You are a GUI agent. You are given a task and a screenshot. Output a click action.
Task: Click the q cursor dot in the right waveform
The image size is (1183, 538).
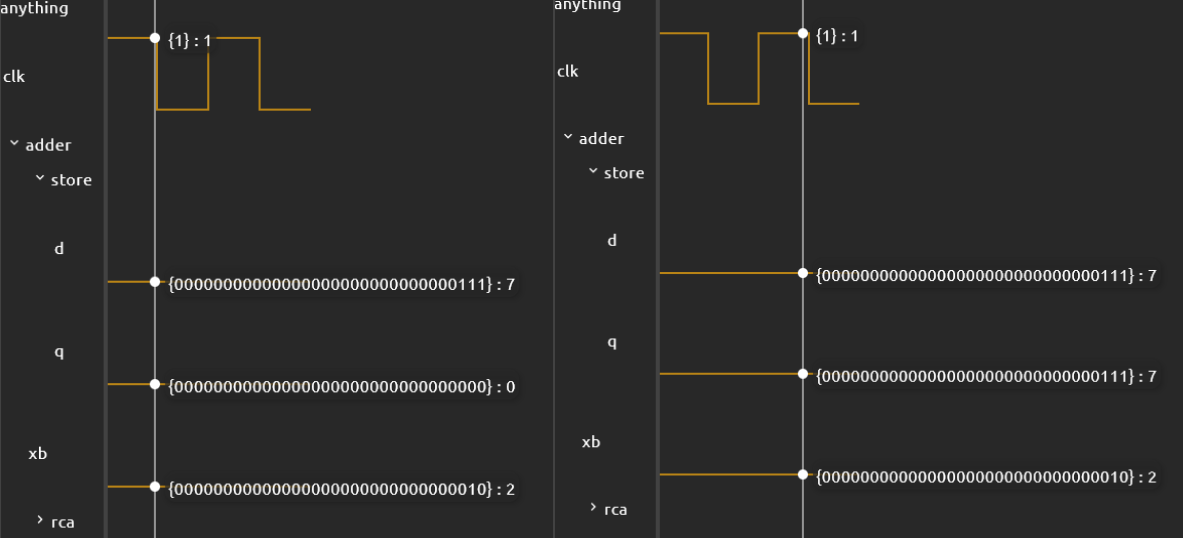pyautogui.click(x=803, y=374)
